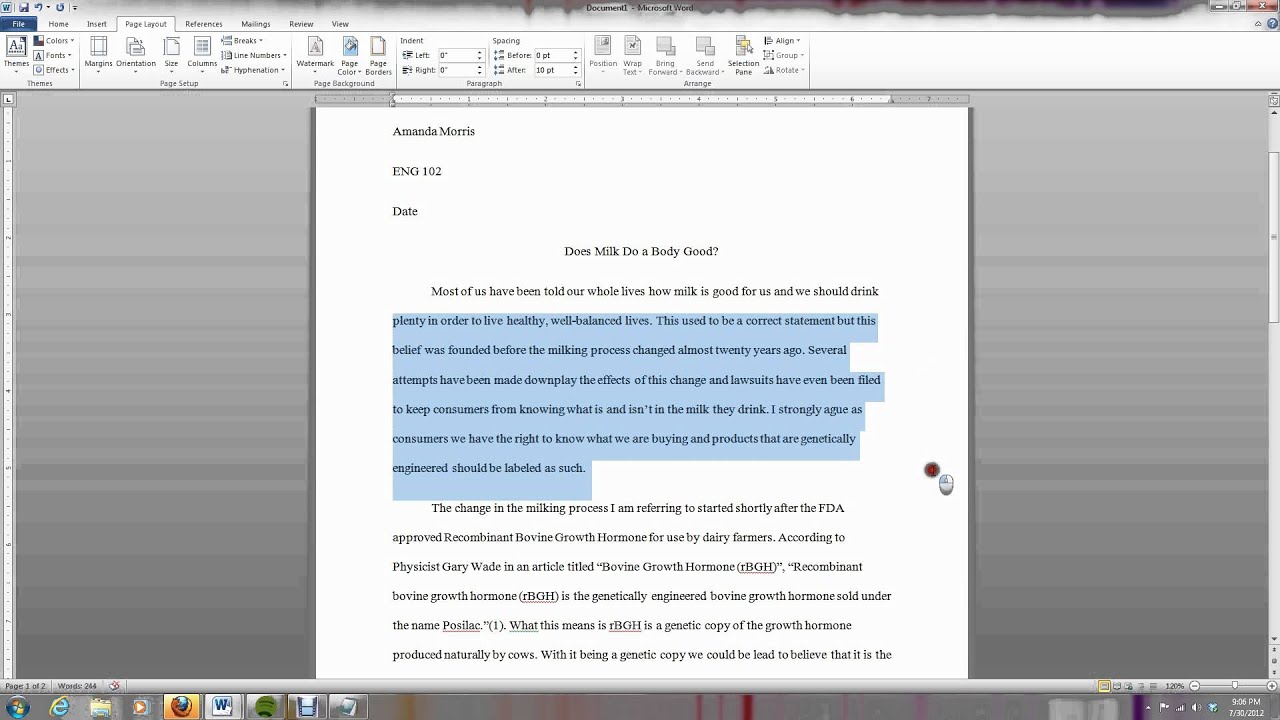Click the Page 1 of 2 indicator
This screenshot has height=720, width=1280.
26,686
